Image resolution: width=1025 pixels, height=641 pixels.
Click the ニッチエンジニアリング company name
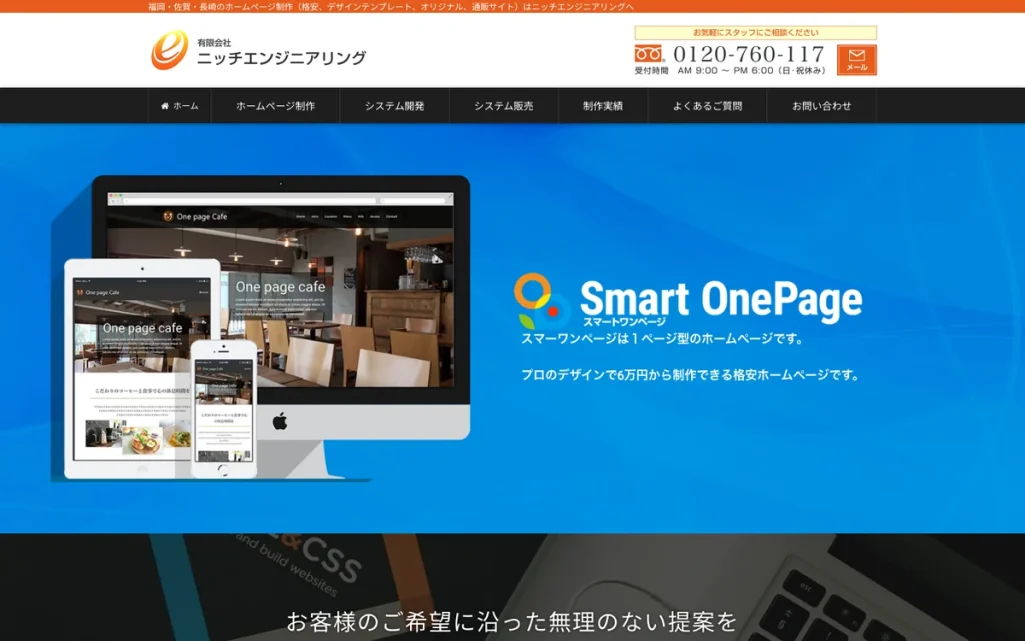[x=282, y=58]
